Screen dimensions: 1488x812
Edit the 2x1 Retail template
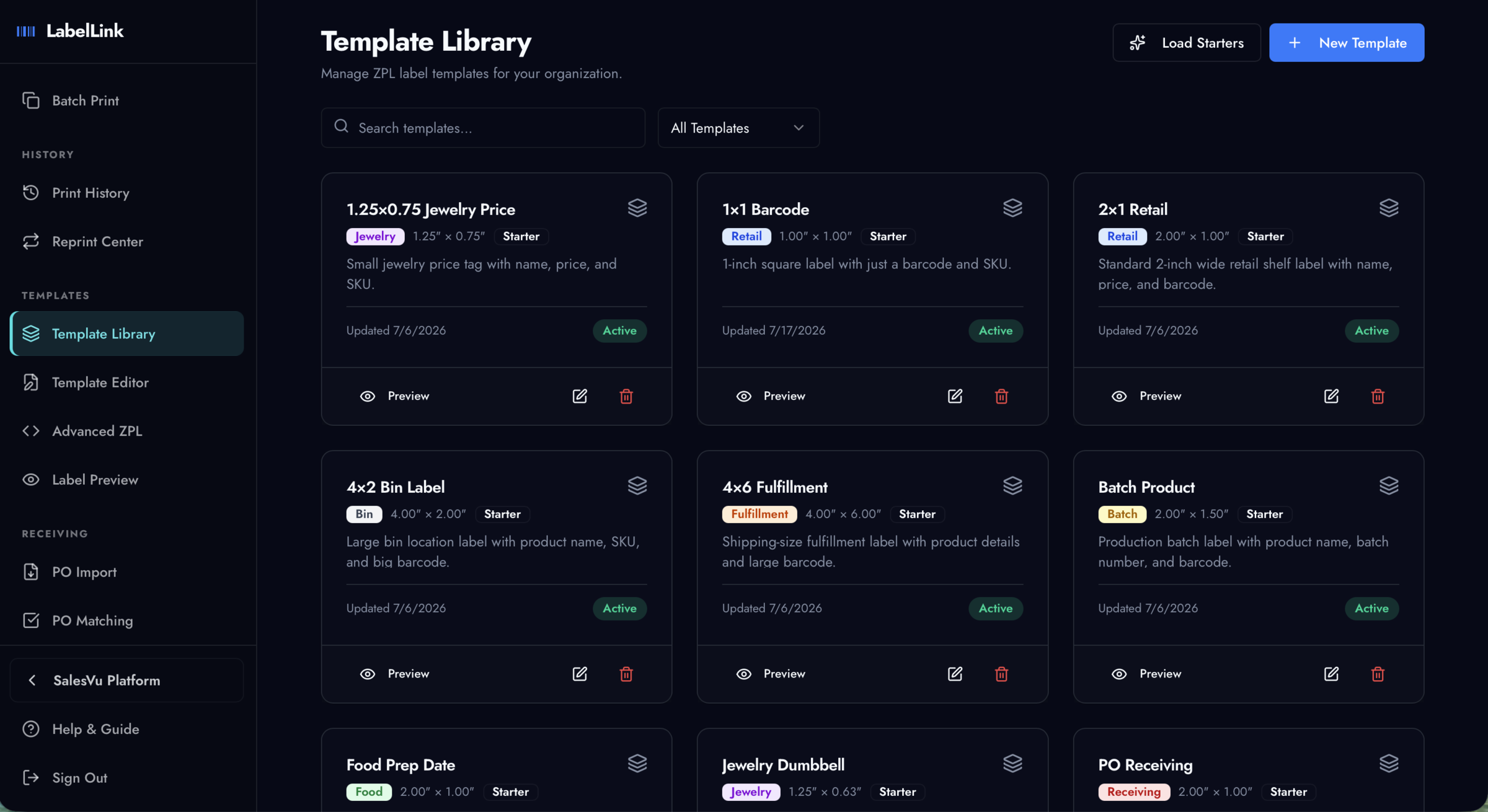pyautogui.click(x=1331, y=396)
